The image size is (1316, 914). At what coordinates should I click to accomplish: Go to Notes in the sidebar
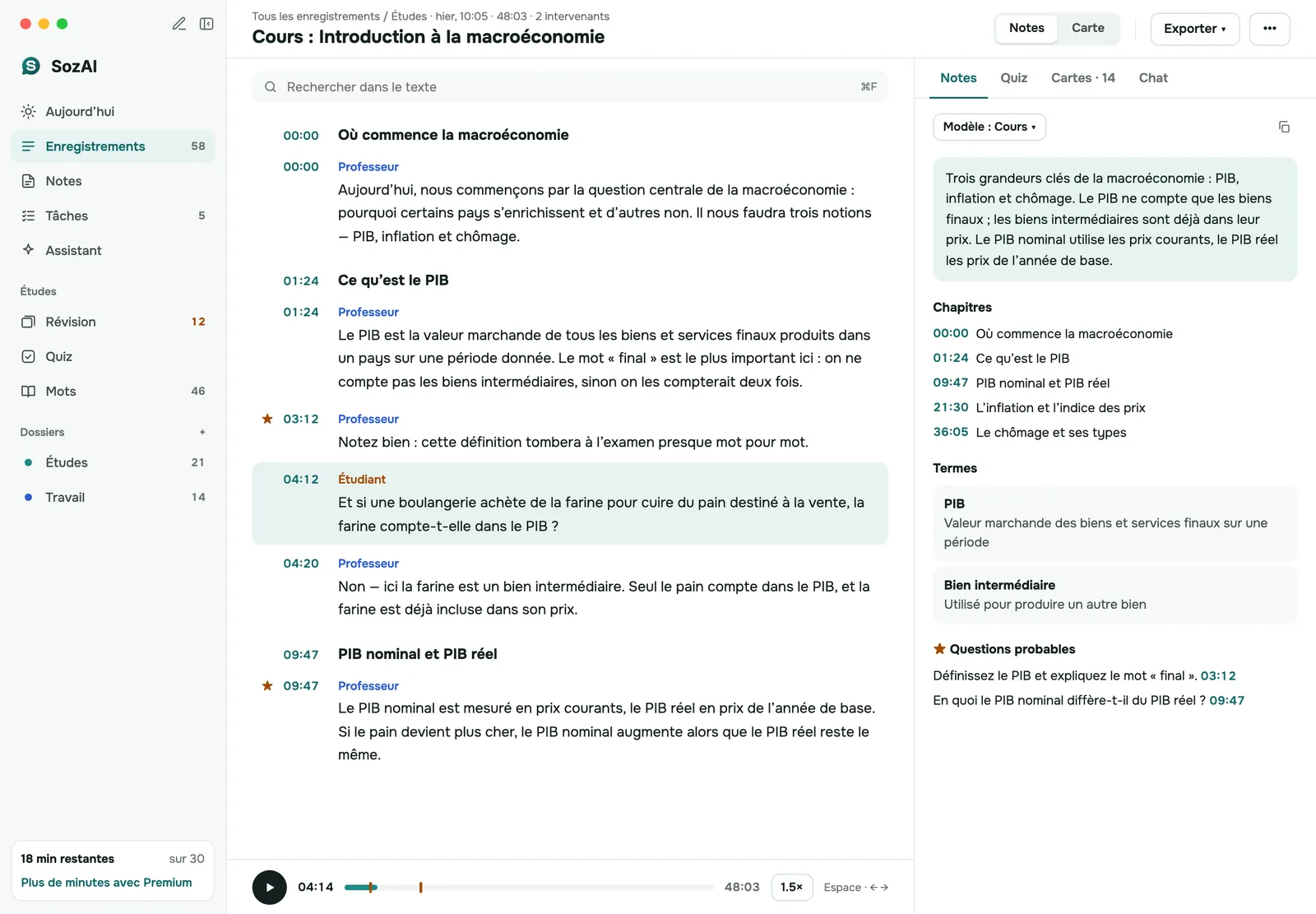point(113,181)
